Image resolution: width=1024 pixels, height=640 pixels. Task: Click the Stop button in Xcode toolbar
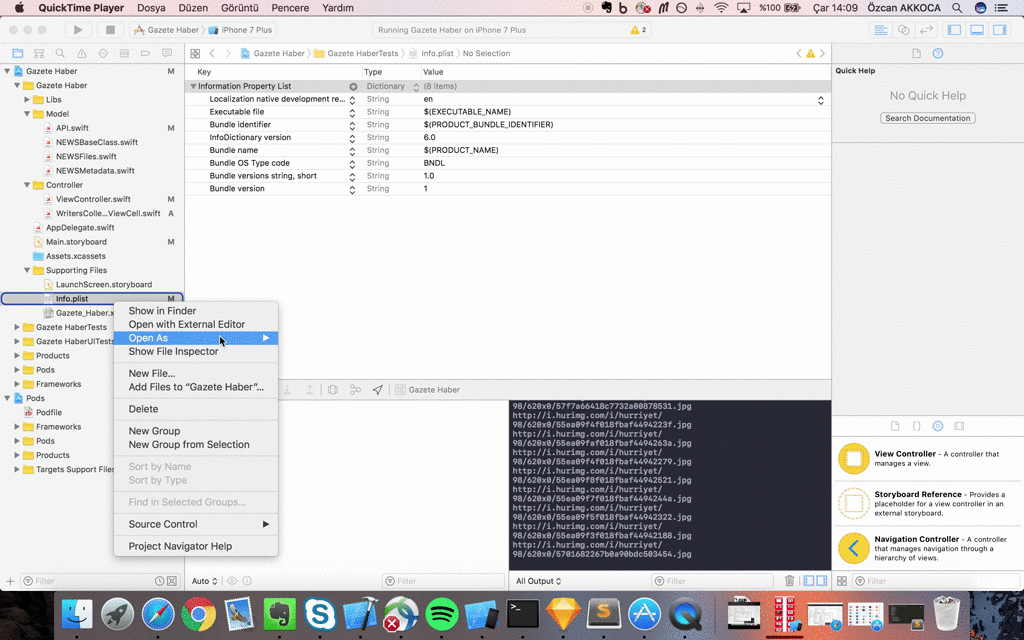110,30
